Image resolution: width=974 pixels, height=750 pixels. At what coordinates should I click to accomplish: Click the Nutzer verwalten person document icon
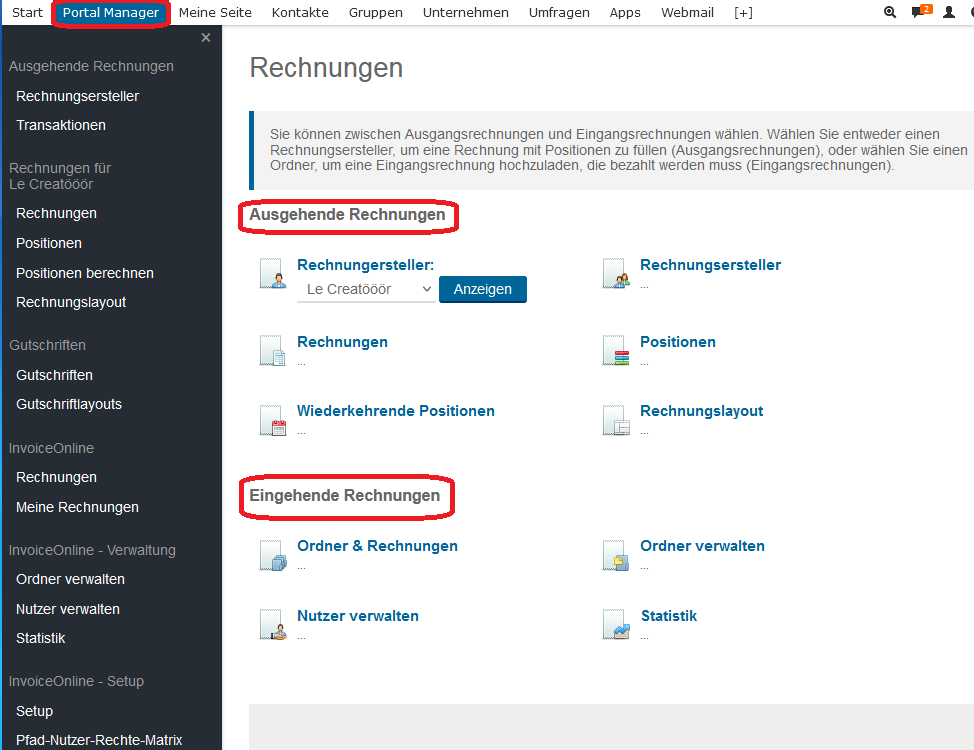pos(274,624)
